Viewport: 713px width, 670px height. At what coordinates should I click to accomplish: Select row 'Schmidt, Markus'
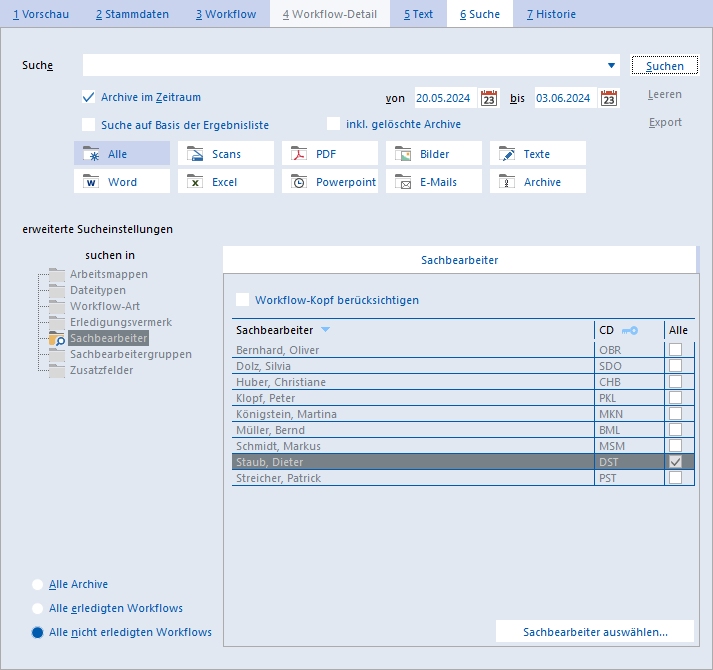(x=463, y=446)
